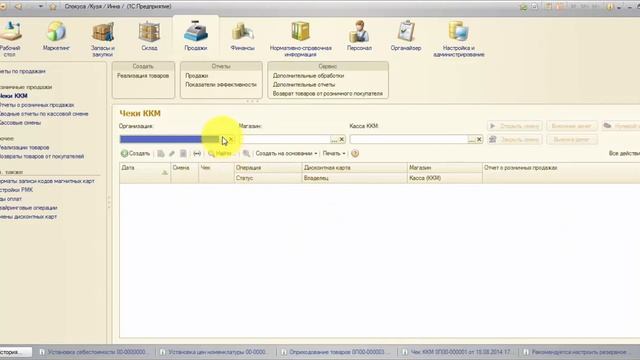Select Форматы записи кодов магнитных карт
The height and width of the screenshot is (360, 640).
47,181
